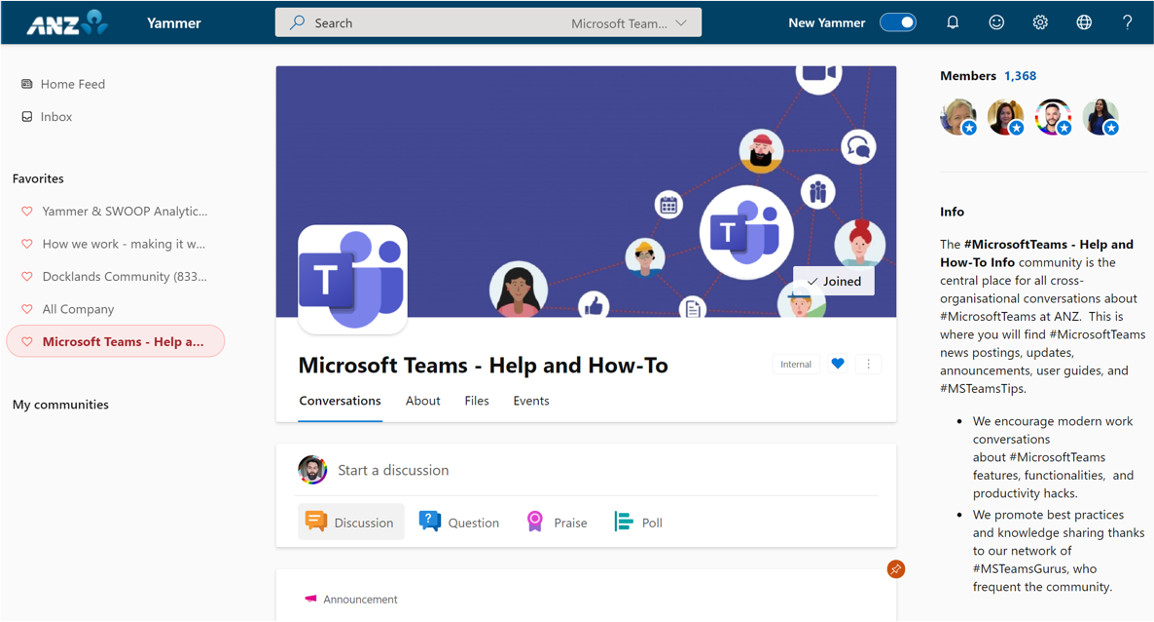This screenshot has height=622, width=1154.
Task: Toggle the New Yammer switch
Action: coord(898,23)
